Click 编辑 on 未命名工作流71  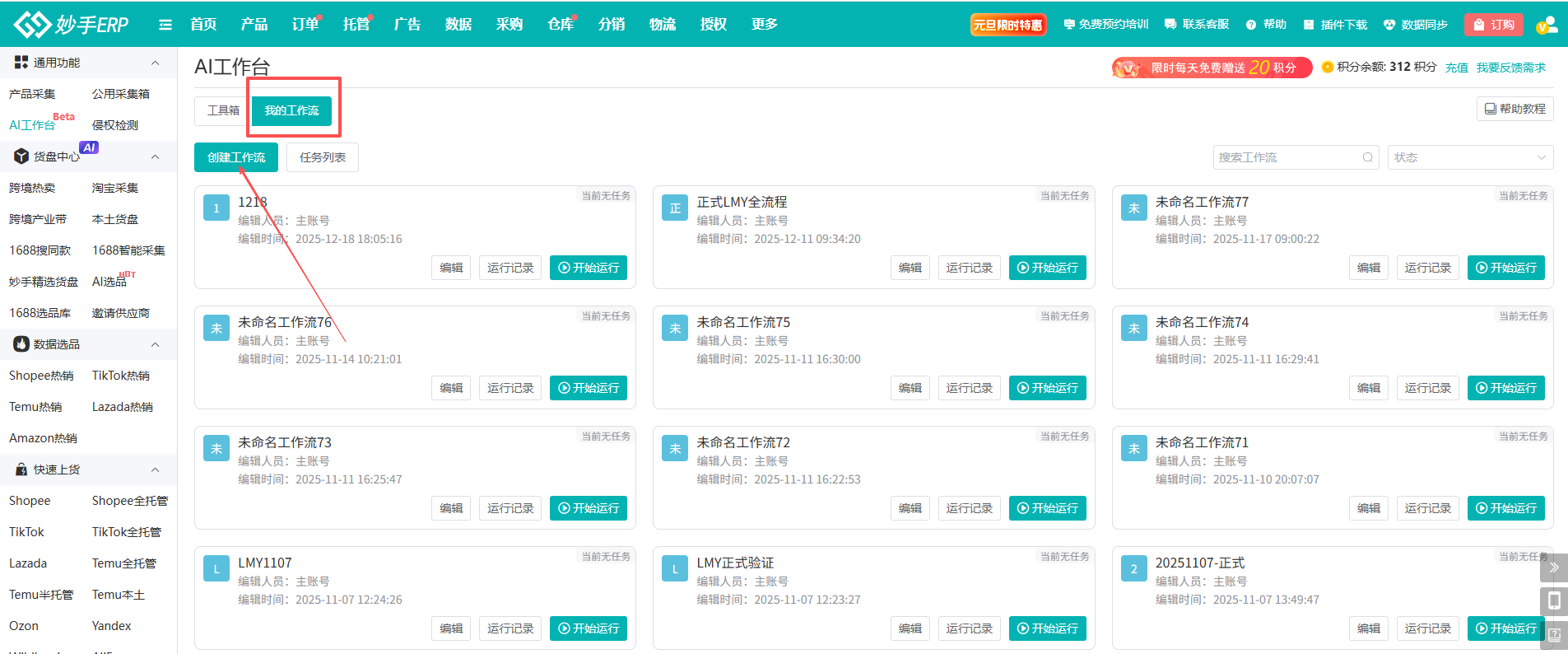click(1369, 508)
